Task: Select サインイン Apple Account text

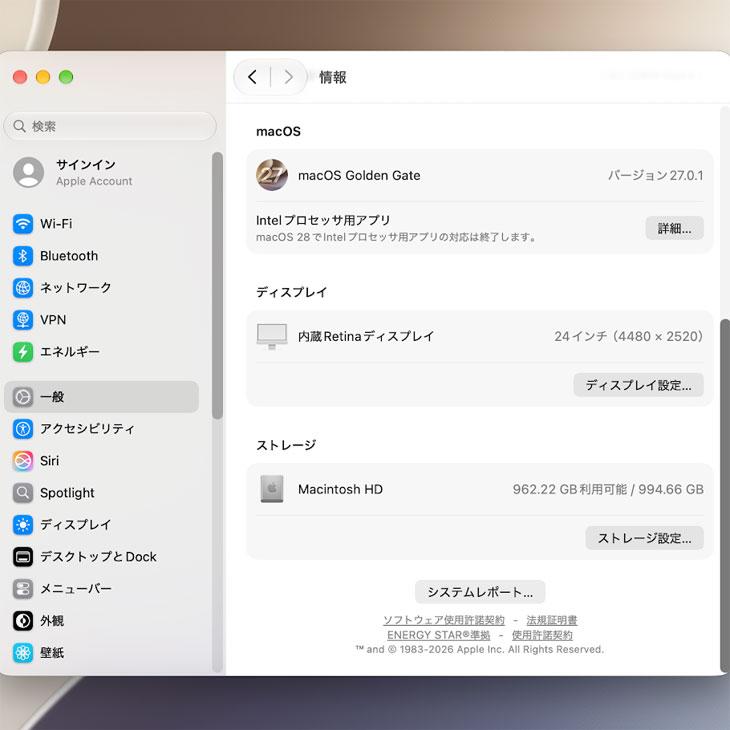Action: click(x=94, y=172)
